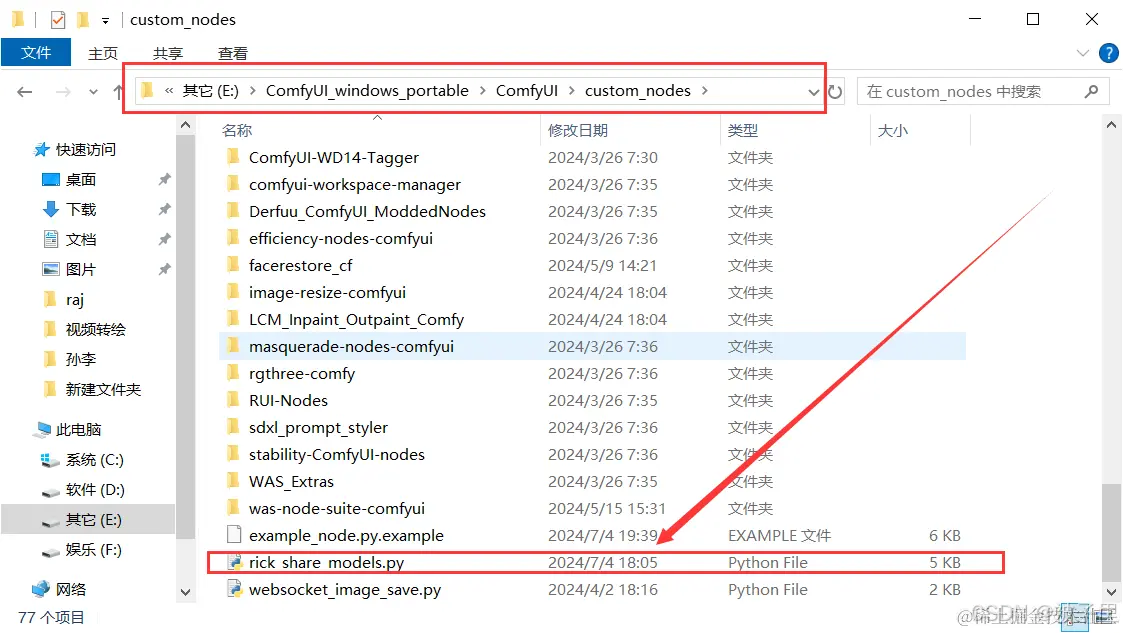
Task: Click ComfyUI_windows_portable breadcrumb in the address bar
Action: pos(367,91)
